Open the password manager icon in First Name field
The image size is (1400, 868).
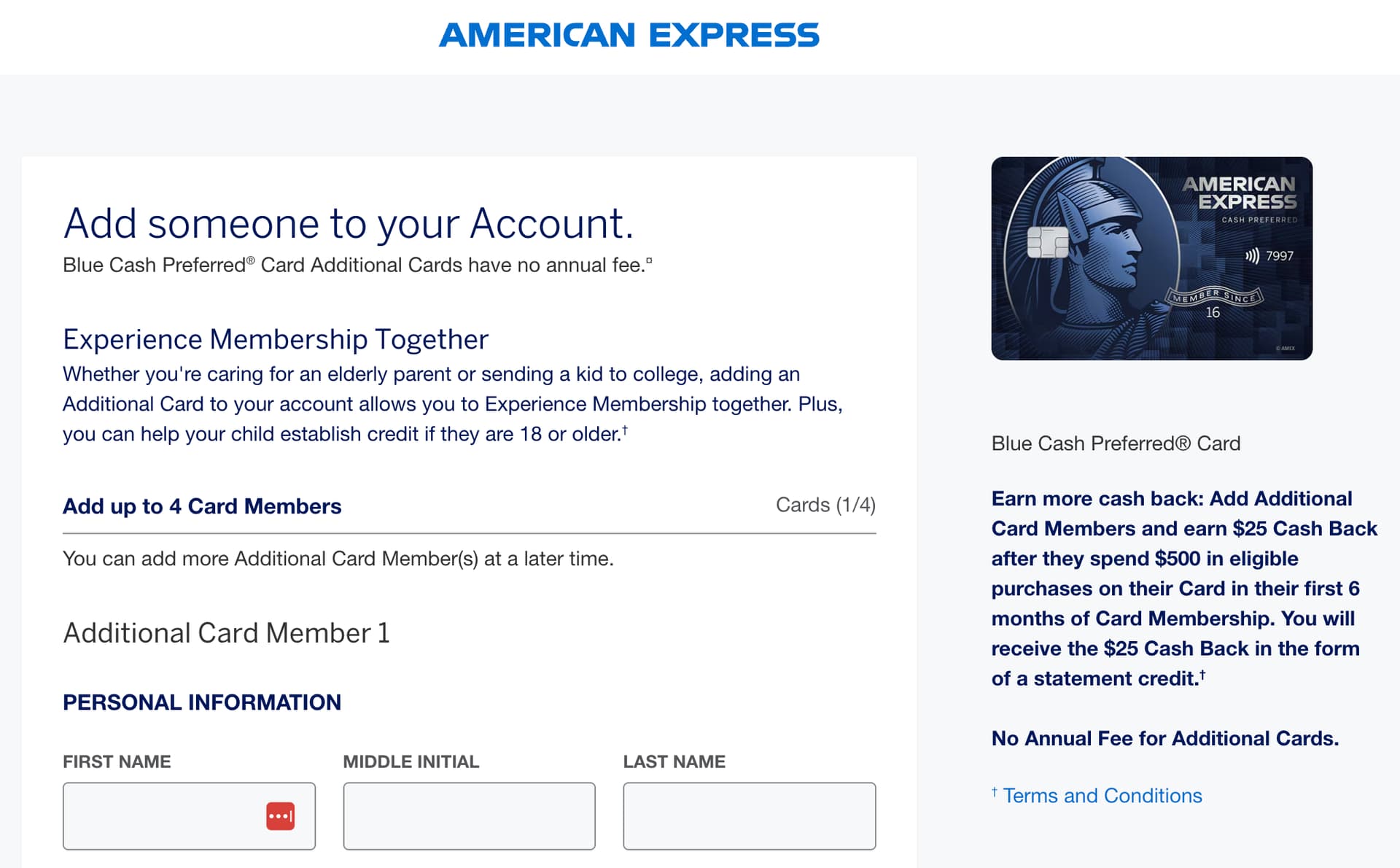click(280, 816)
